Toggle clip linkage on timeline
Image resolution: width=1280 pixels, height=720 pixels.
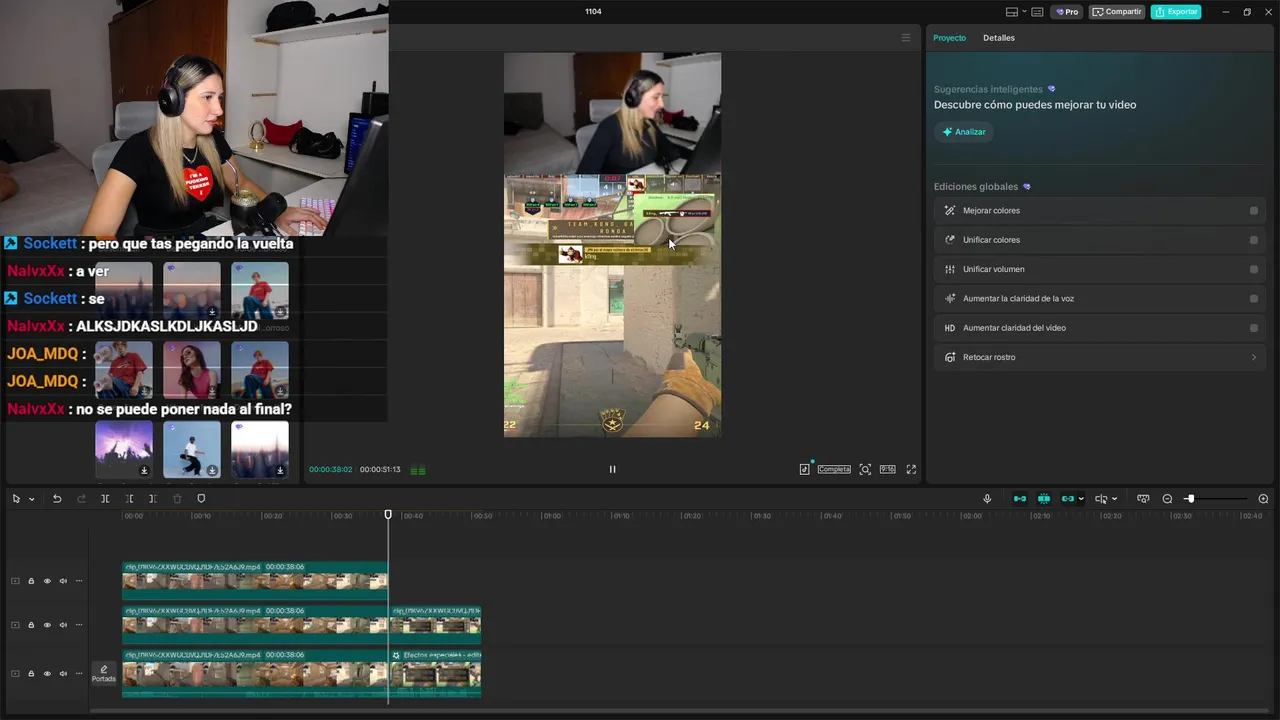1067,498
